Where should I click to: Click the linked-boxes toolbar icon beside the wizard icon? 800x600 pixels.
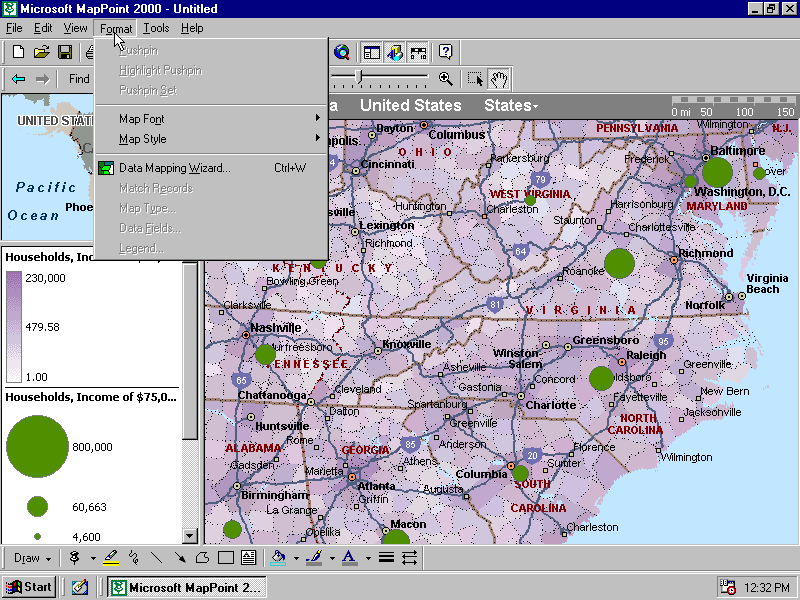[418, 52]
